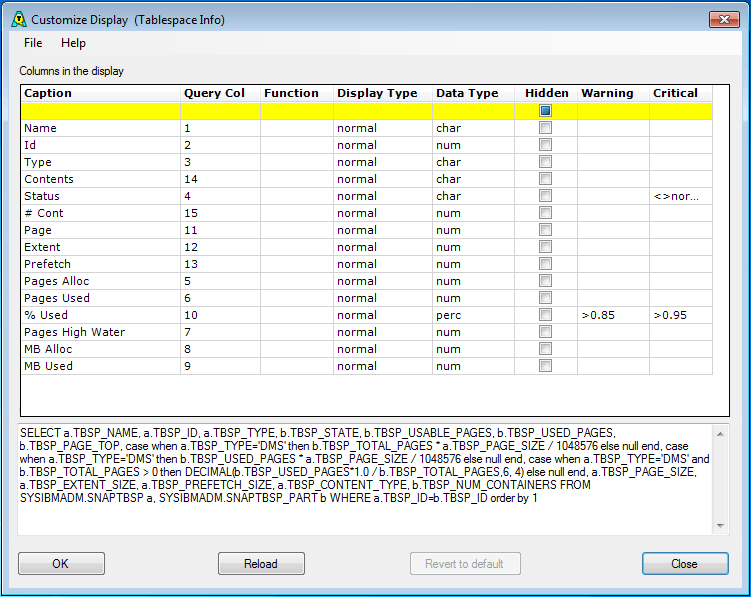
Task: Select the 'Pages Used' caption cell
Action: 101,298
